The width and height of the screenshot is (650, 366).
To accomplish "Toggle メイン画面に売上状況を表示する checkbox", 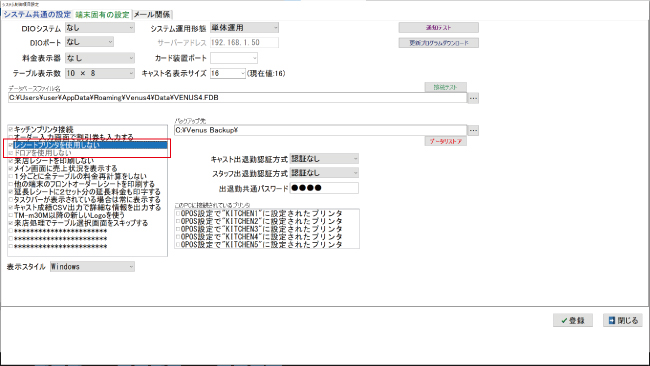I will [11, 169].
